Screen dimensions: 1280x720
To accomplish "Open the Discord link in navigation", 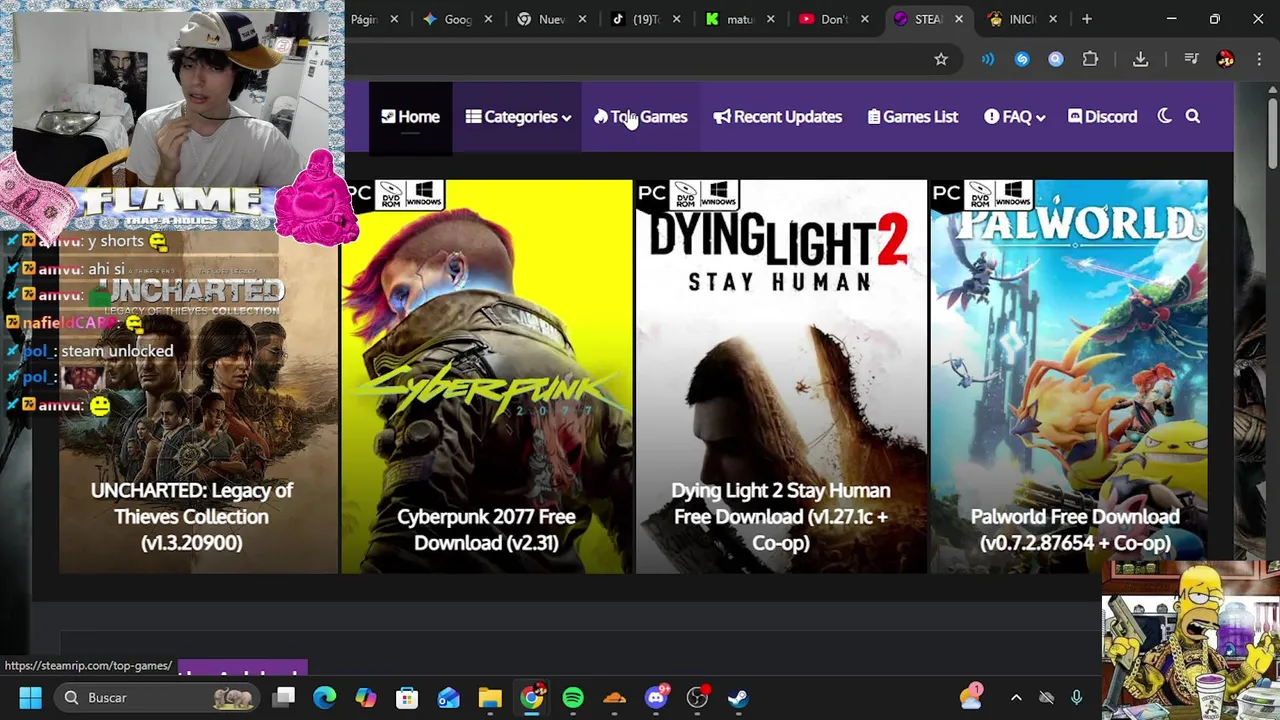I will (x=1102, y=117).
